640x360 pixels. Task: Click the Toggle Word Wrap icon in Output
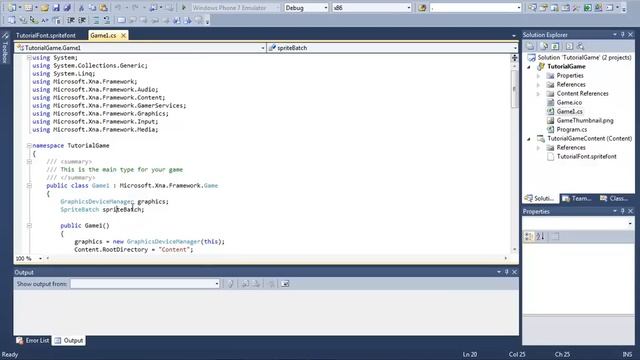pos(285,284)
